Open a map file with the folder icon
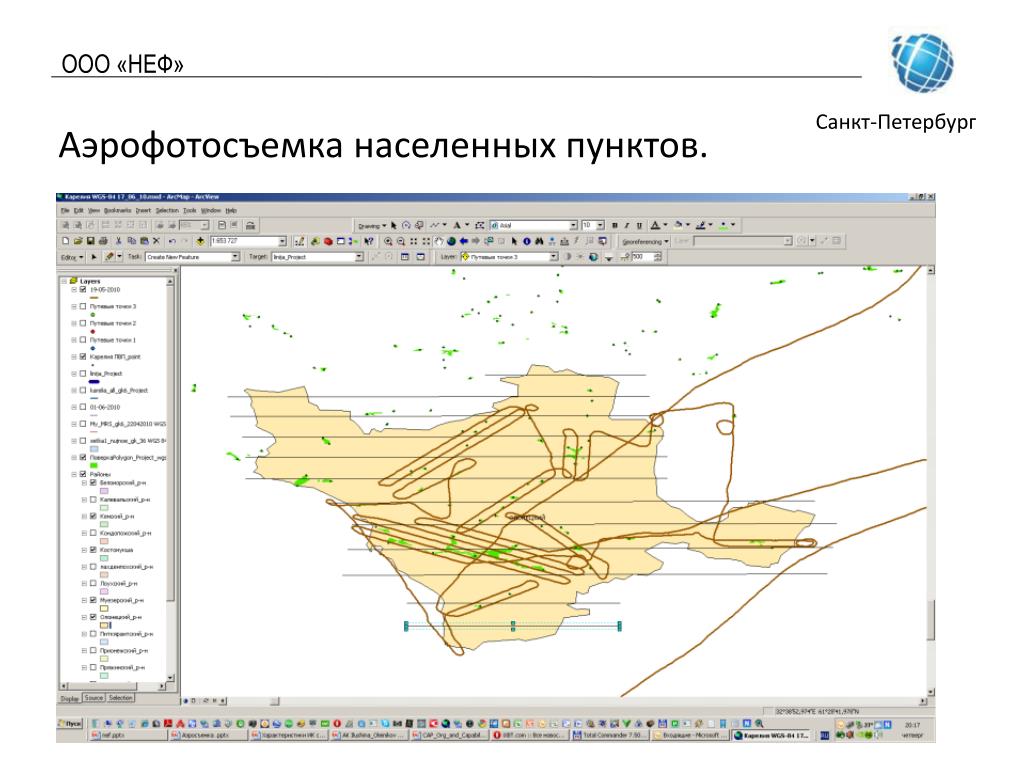1024x768 pixels. point(78,241)
